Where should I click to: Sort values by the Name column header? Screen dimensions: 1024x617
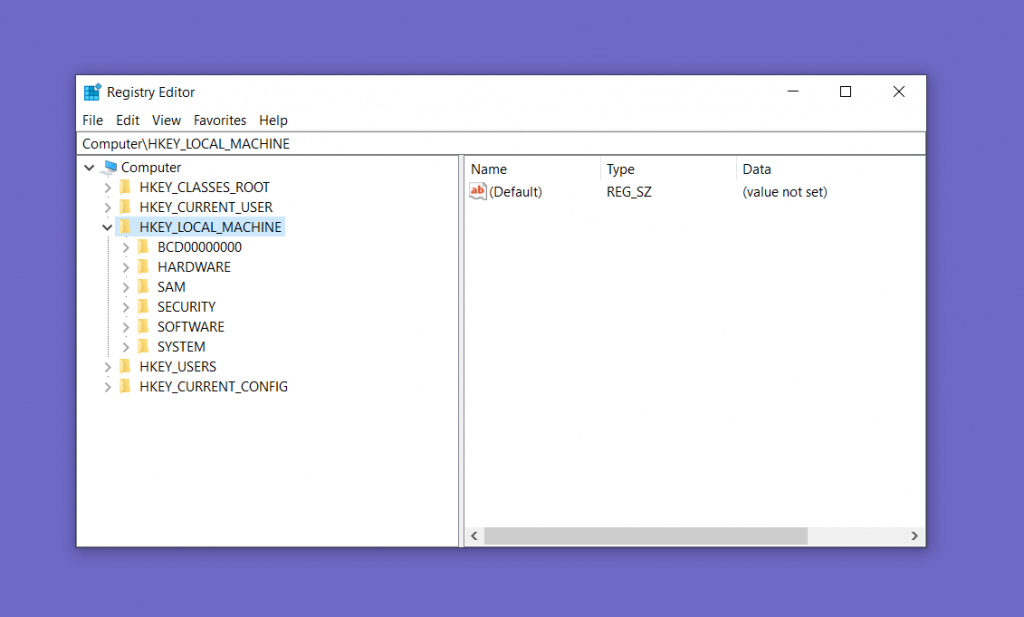532,169
